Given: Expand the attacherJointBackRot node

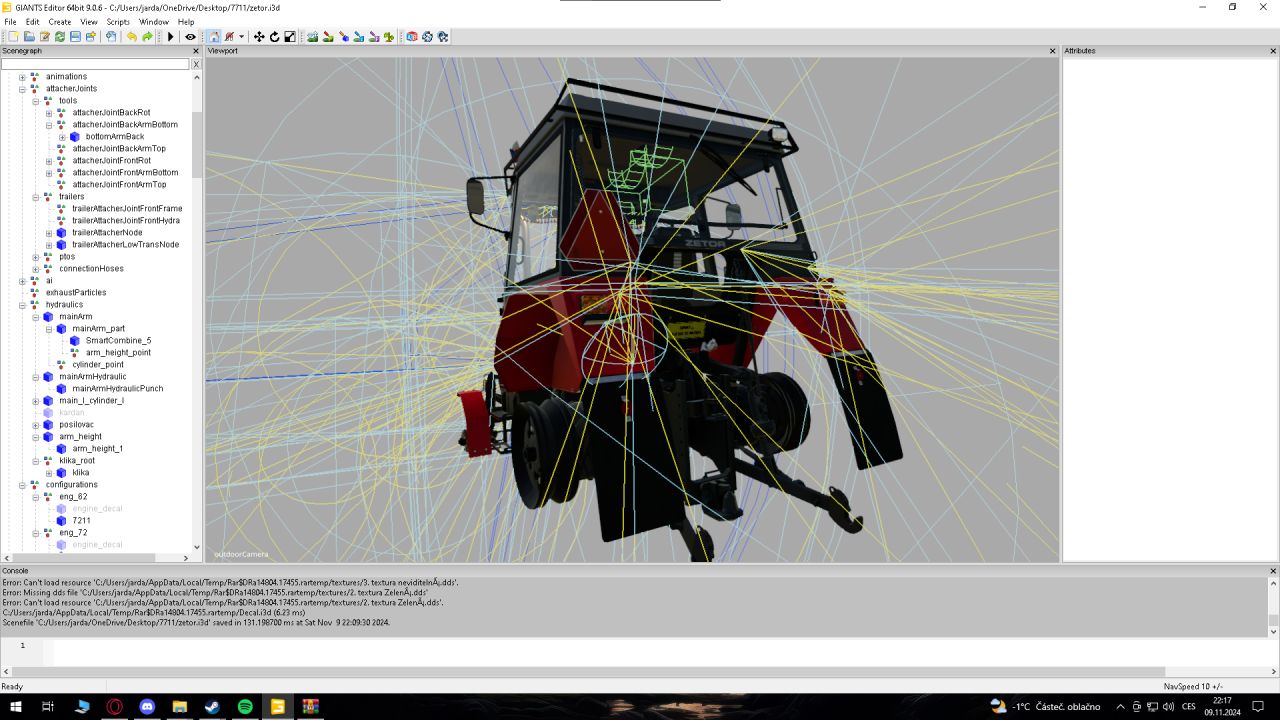Looking at the screenshot, I should coord(48,113).
